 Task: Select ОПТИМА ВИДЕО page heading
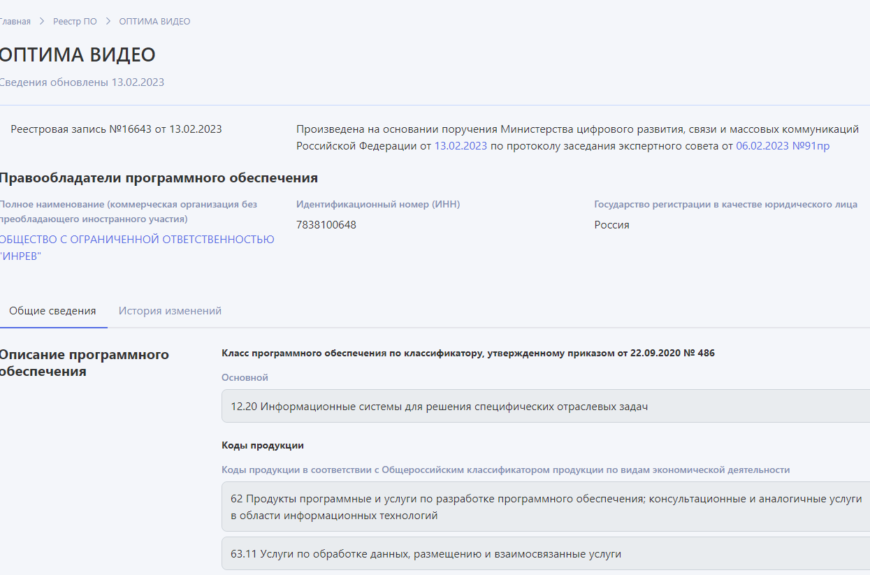click(77, 55)
